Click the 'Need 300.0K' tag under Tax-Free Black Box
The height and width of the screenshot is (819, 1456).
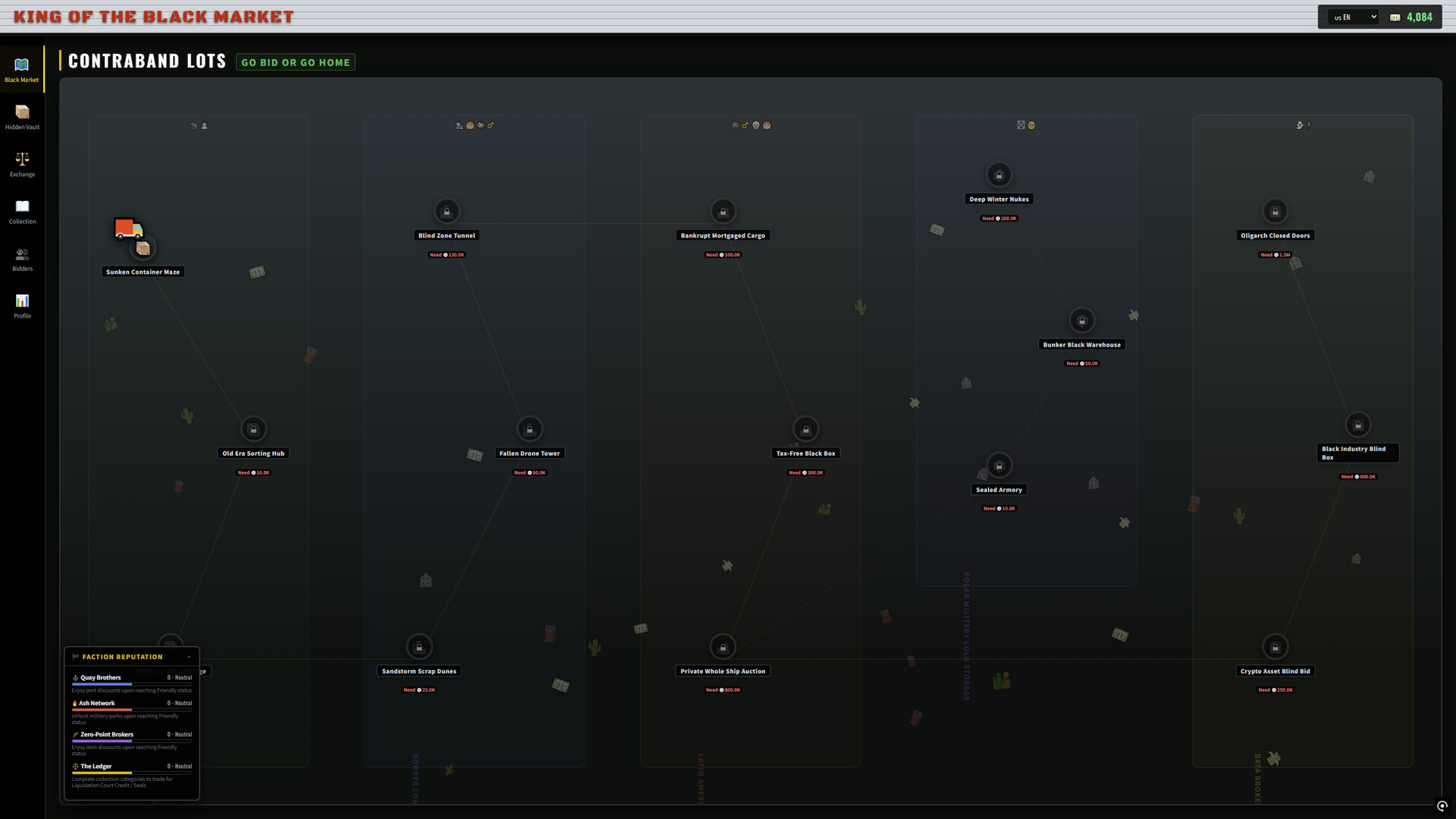[805, 472]
